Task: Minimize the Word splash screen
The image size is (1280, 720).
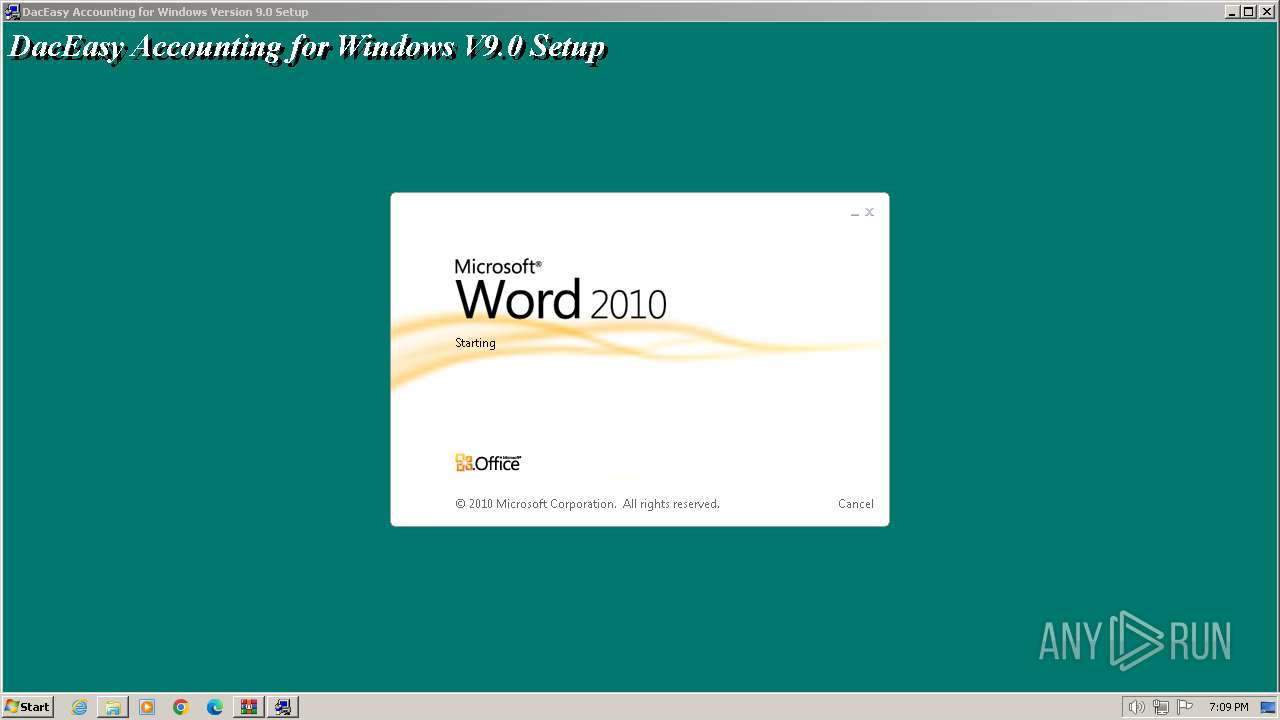Action: 855,213
